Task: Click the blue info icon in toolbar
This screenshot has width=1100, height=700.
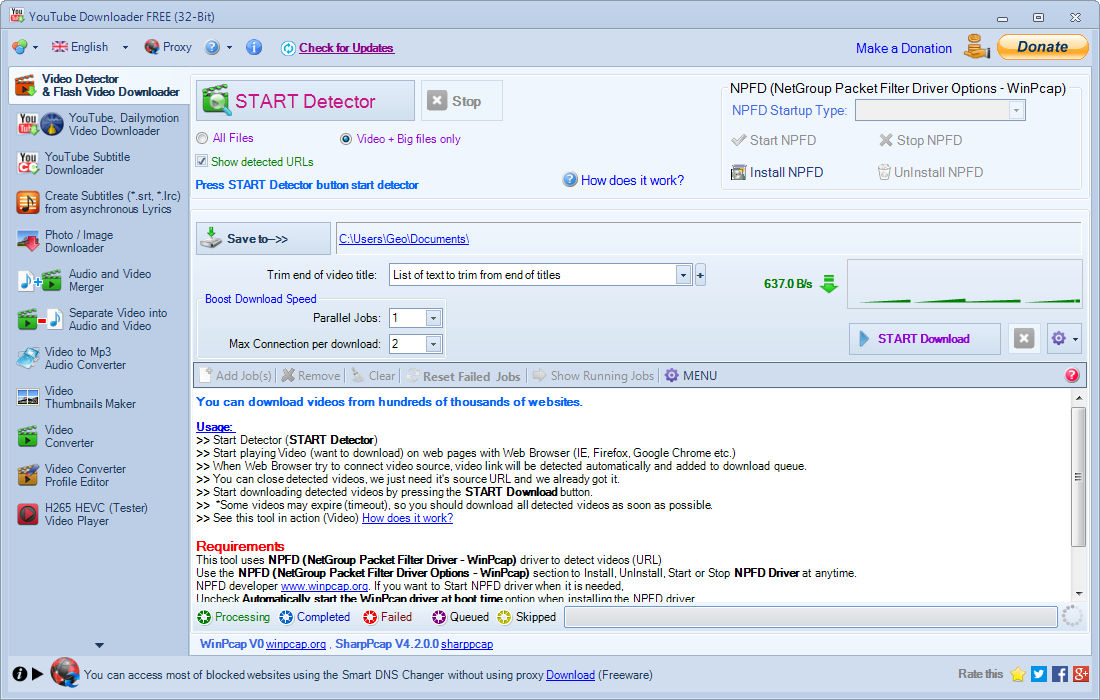Action: click(254, 47)
